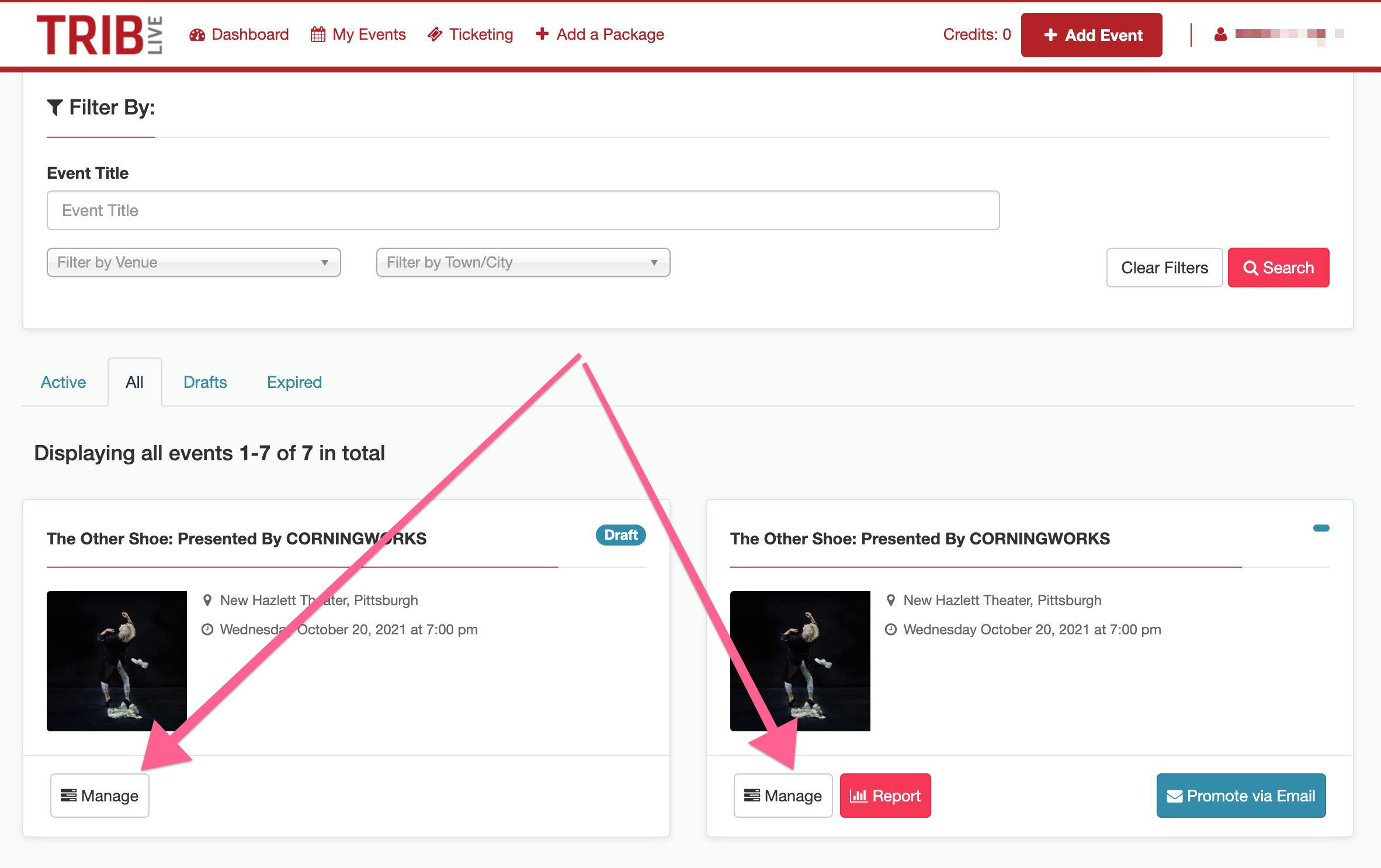Click the second event title without Draft badge
The width and height of the screenshot is (1381, 868).
click(920, 539)
